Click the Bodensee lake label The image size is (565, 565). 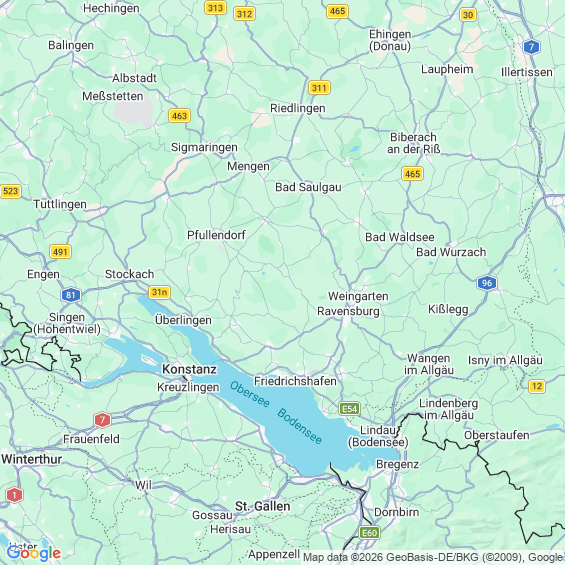pyautogui.click(x=299, y=426)
